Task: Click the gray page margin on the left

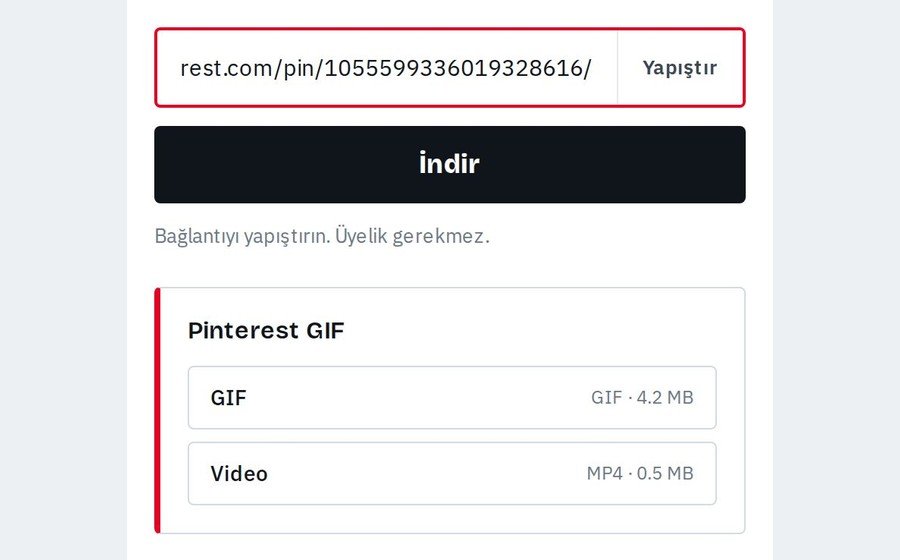Action: [x=63, y=280]
